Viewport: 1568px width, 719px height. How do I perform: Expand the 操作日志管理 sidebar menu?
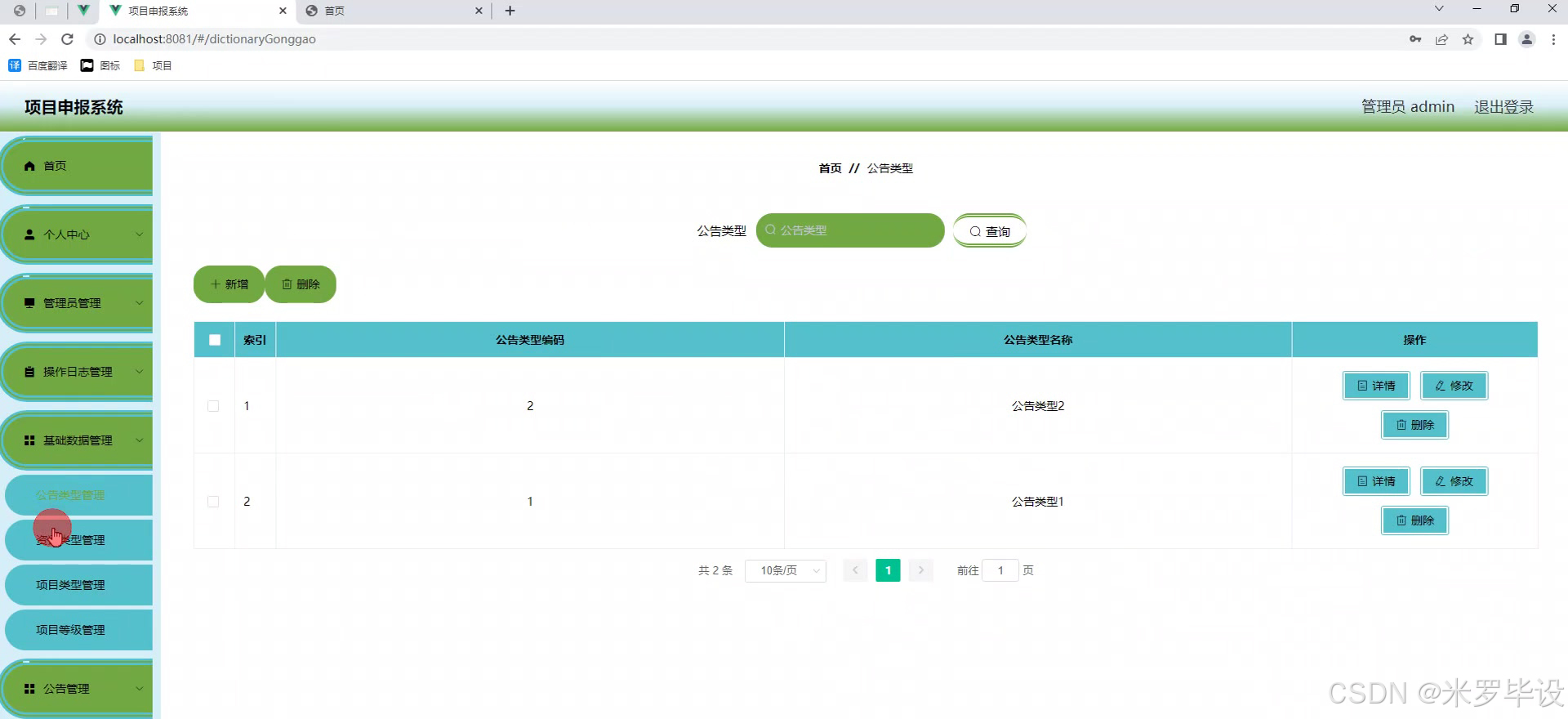click(78, 372)
